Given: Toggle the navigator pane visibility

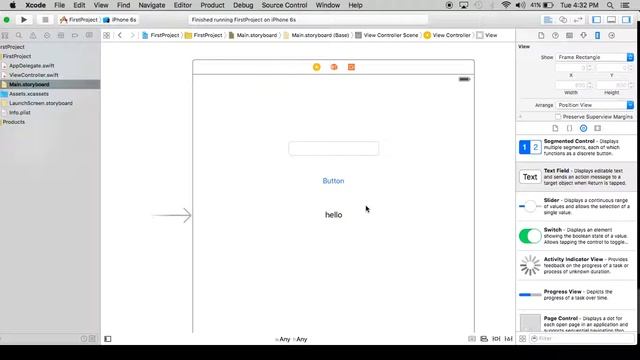Looking at the screenshot, I should (x=596, y=20).
